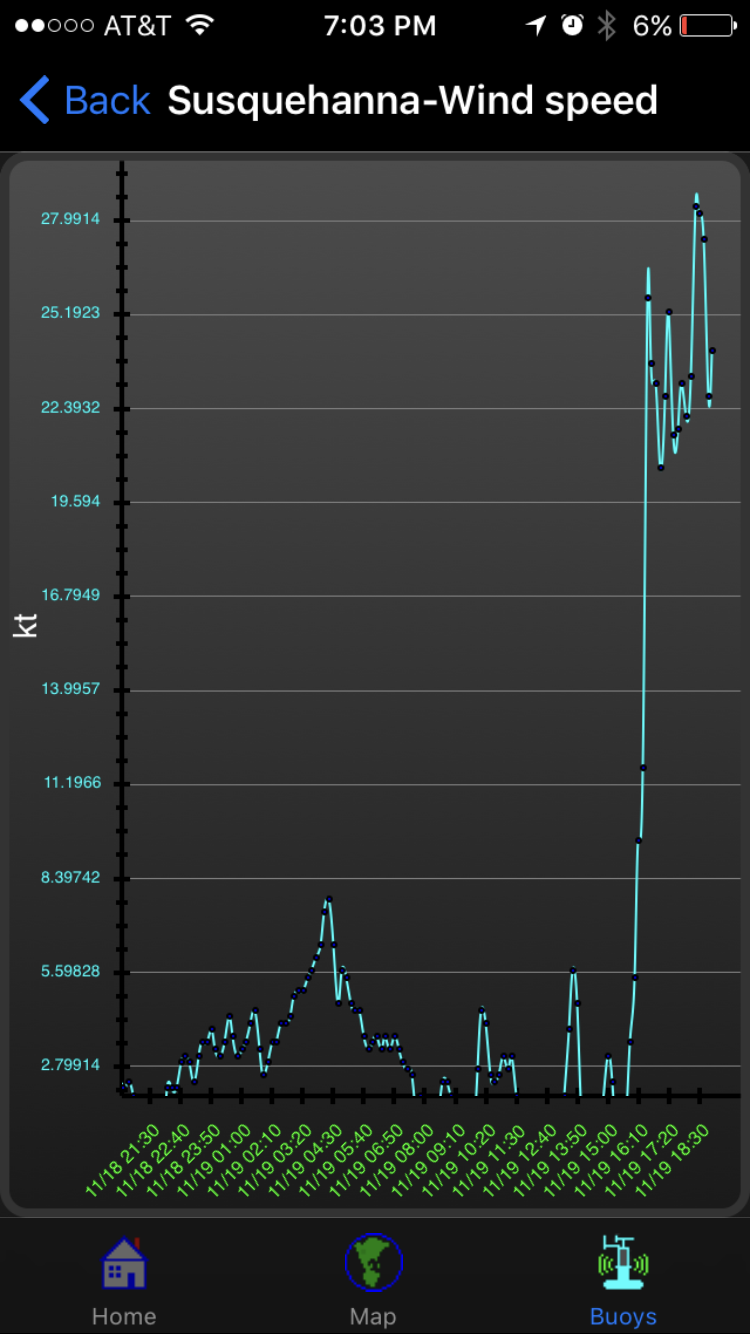Screen dimensions: 750x1334
Task: Tap the highest data point on graph
Action: (696, 206)
